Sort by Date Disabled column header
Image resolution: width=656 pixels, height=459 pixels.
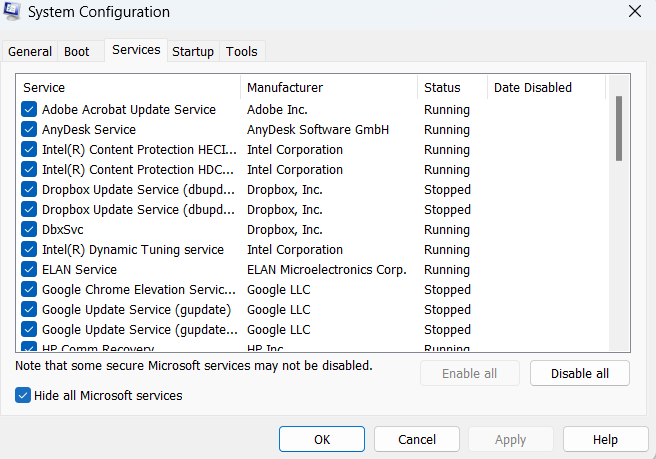tap(546, 87)
